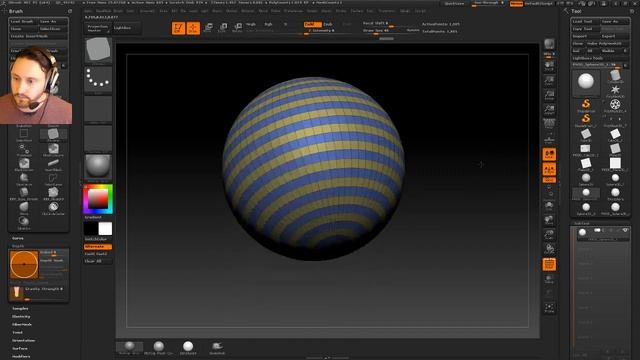The image size is (640, 360).
Task: Click Load Tool button
Action: [585, 21]
